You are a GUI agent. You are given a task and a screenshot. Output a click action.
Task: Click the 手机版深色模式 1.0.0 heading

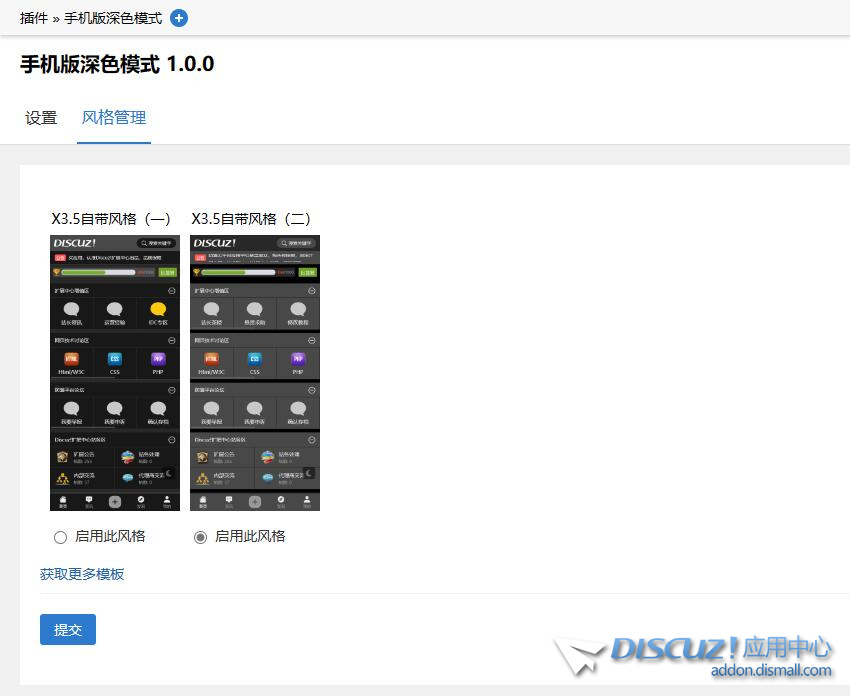[x=117, y=64]
